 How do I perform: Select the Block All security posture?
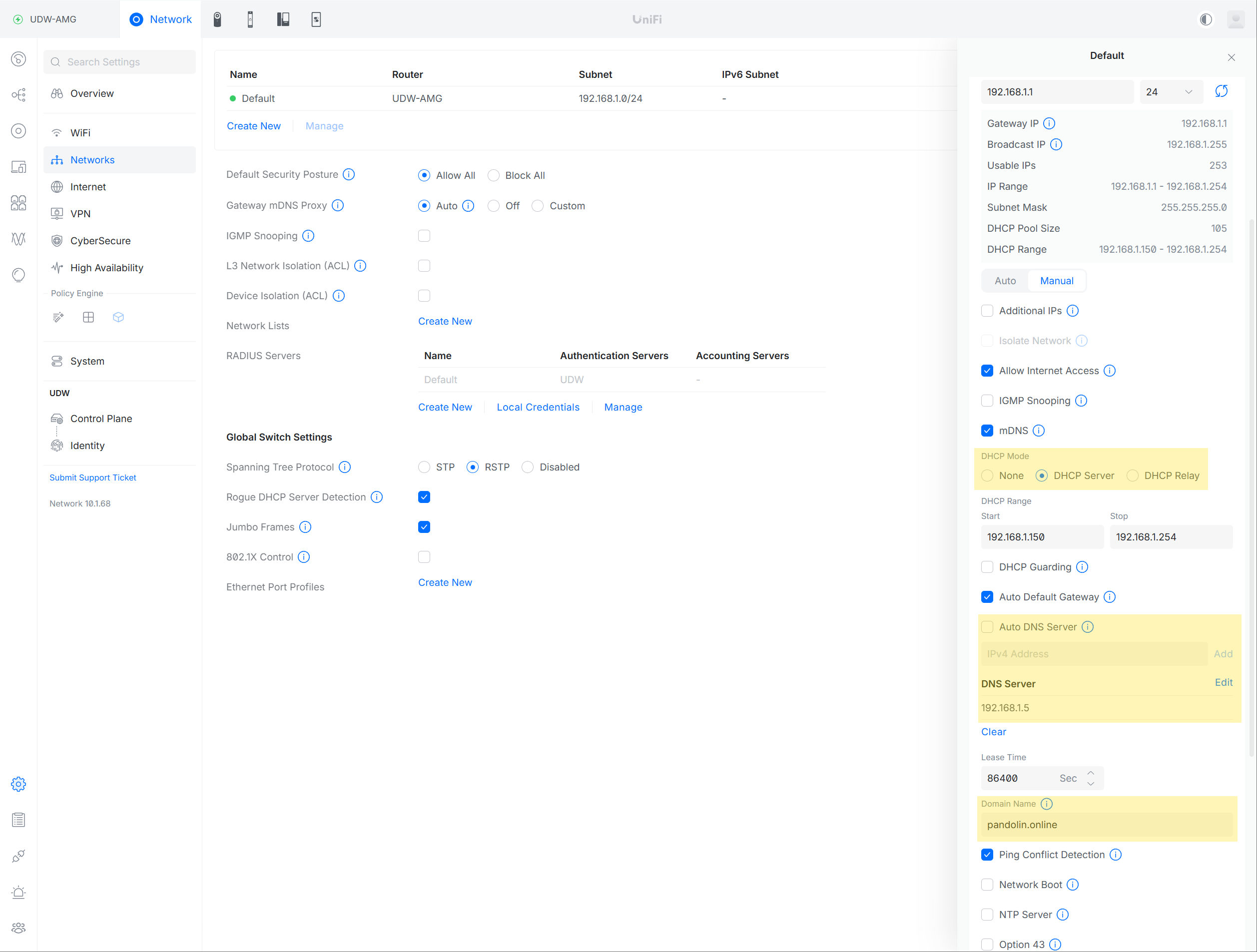[494, 175]
